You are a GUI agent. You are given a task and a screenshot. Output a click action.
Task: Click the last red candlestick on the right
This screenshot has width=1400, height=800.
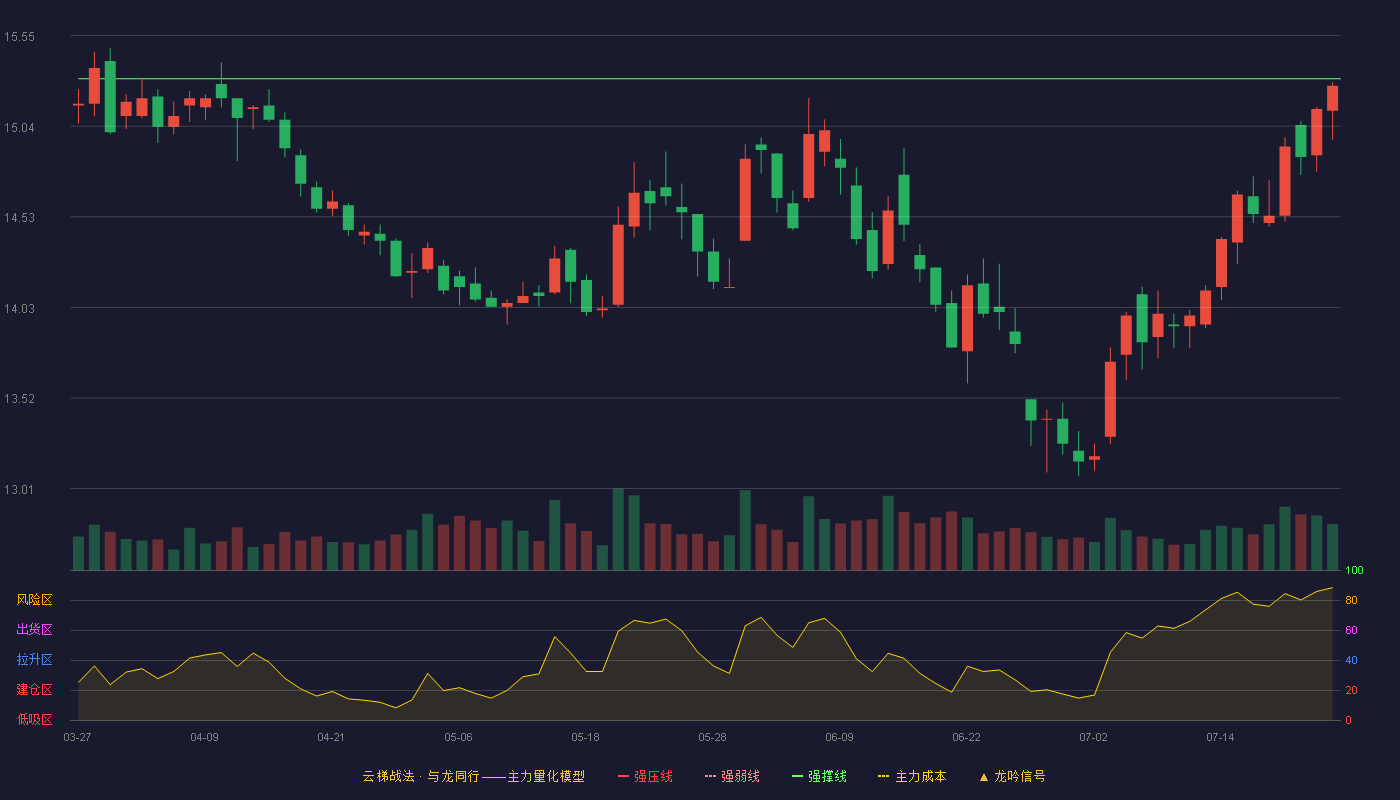[x=1332, y=98]
